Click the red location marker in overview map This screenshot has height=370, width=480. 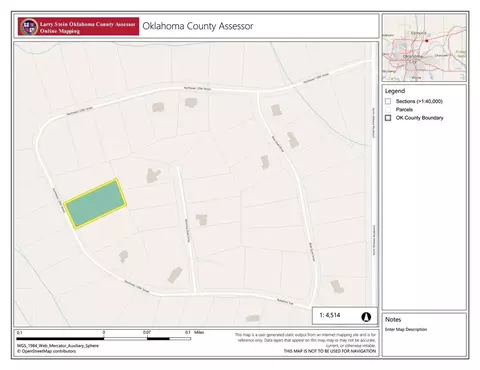click(x=426, y=41)
